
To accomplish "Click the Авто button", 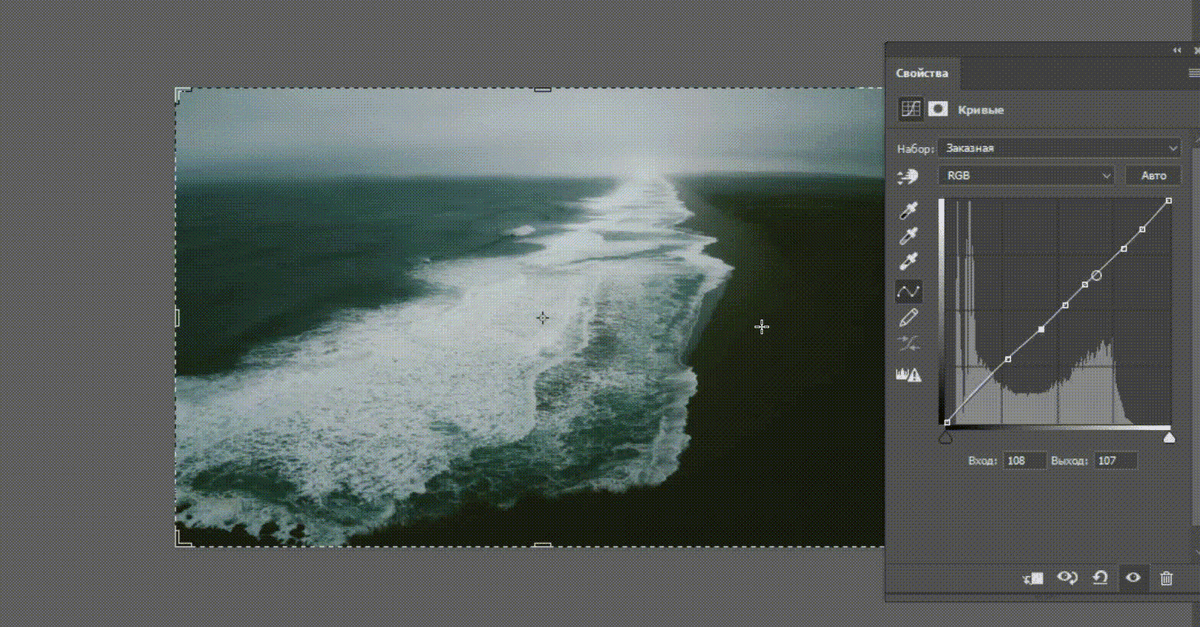I will coord(1154,175).
